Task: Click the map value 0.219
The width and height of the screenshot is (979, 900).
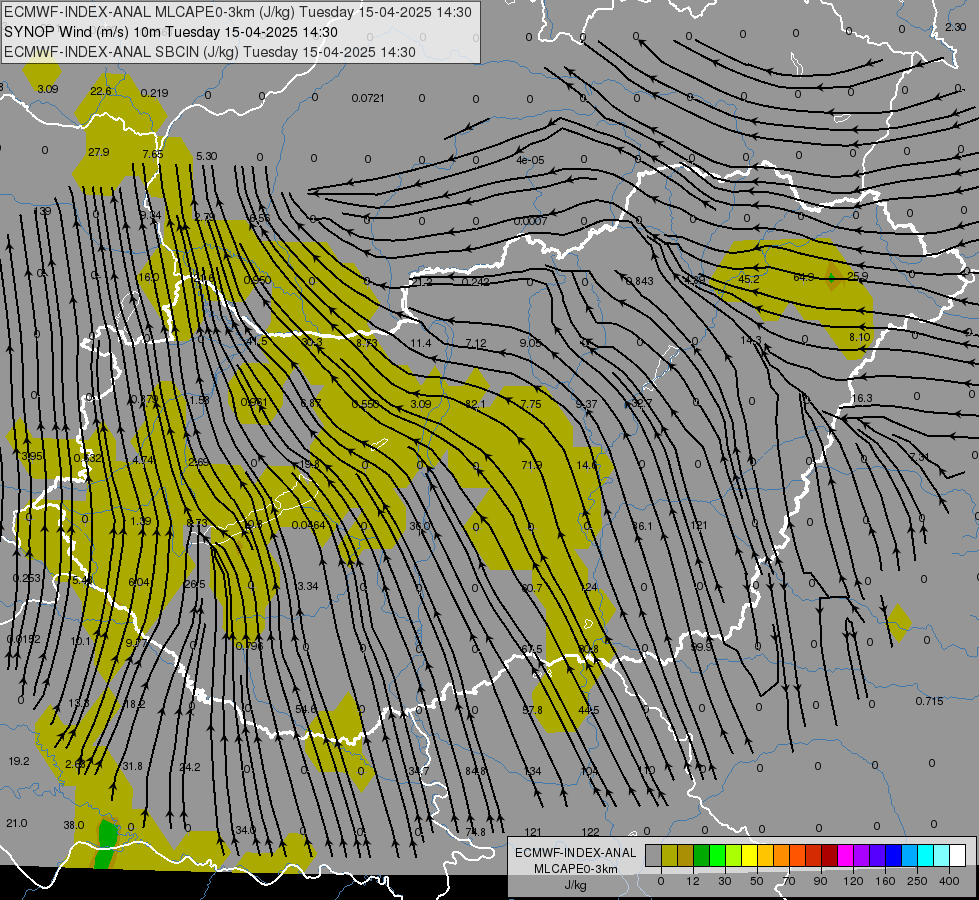Action: (154, 93)
